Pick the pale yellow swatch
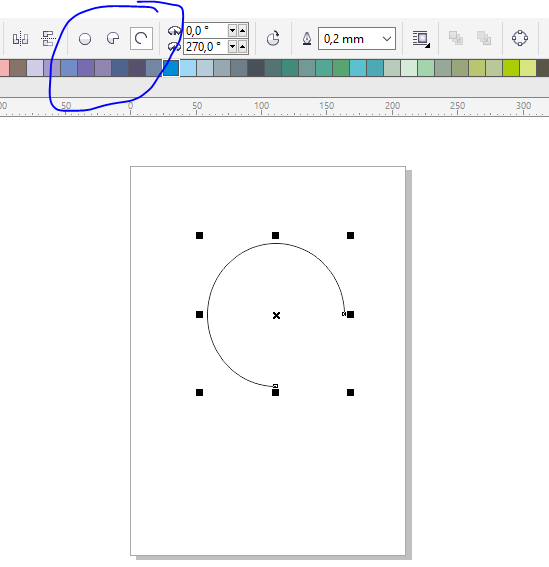 coord(528,68)
